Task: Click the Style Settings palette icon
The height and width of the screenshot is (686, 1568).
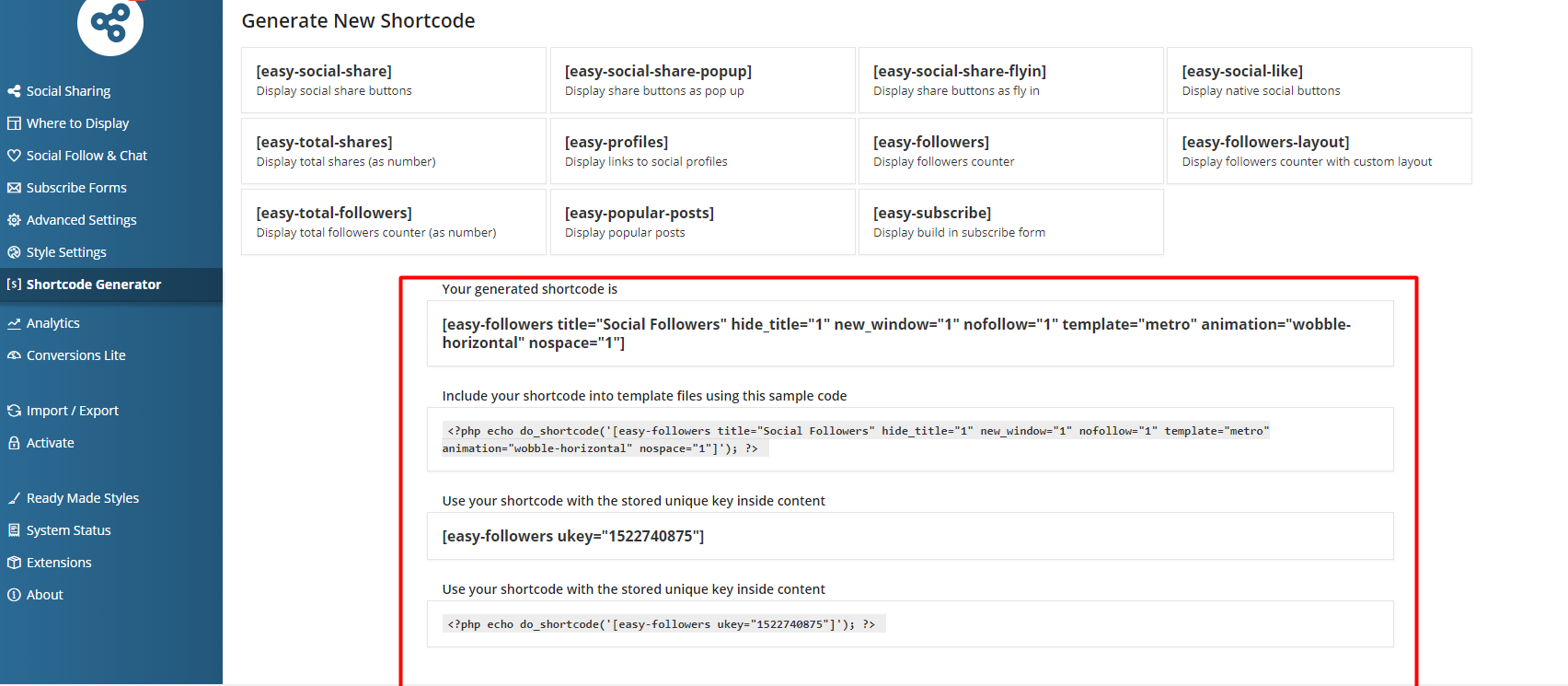Action: coord(14,252)
